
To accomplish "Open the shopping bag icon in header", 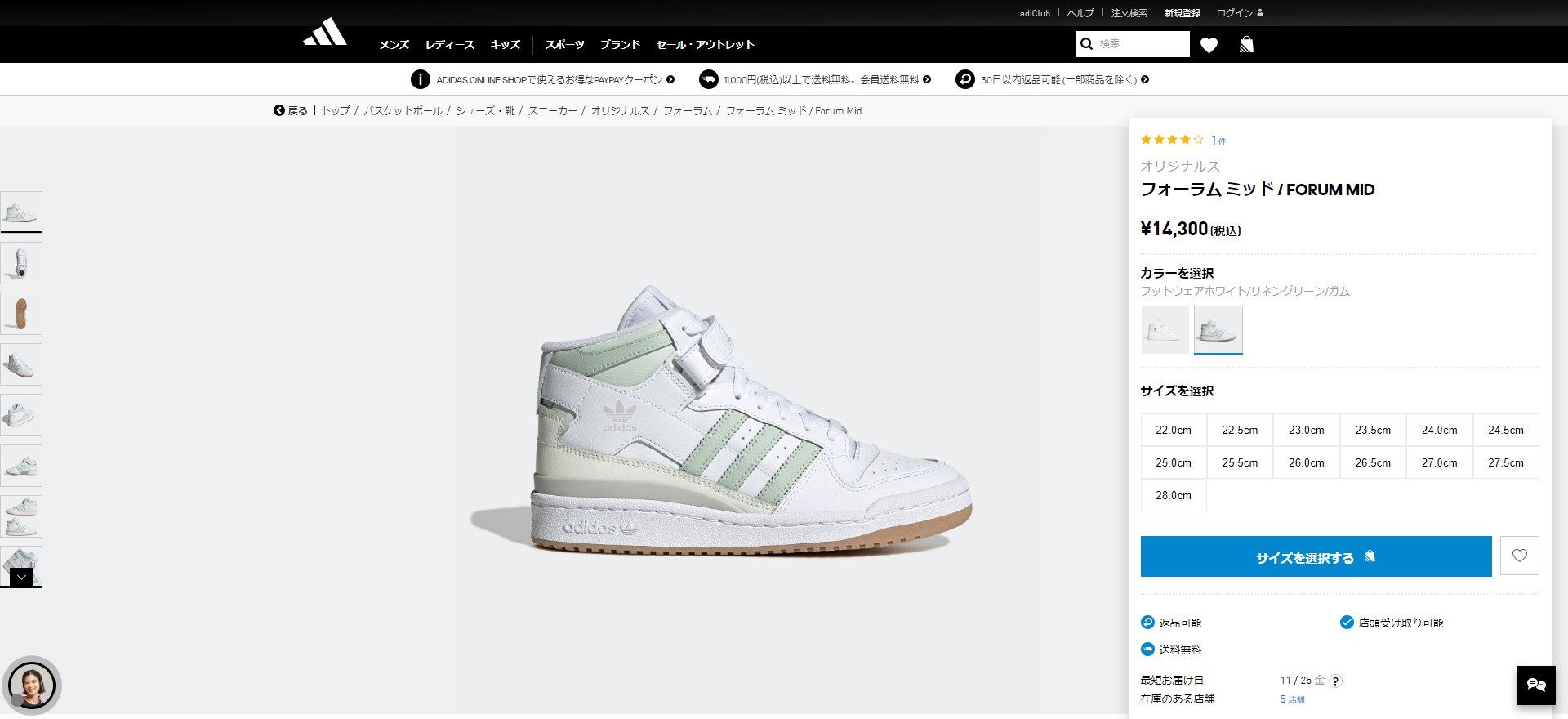I will tap(1246, 44).
